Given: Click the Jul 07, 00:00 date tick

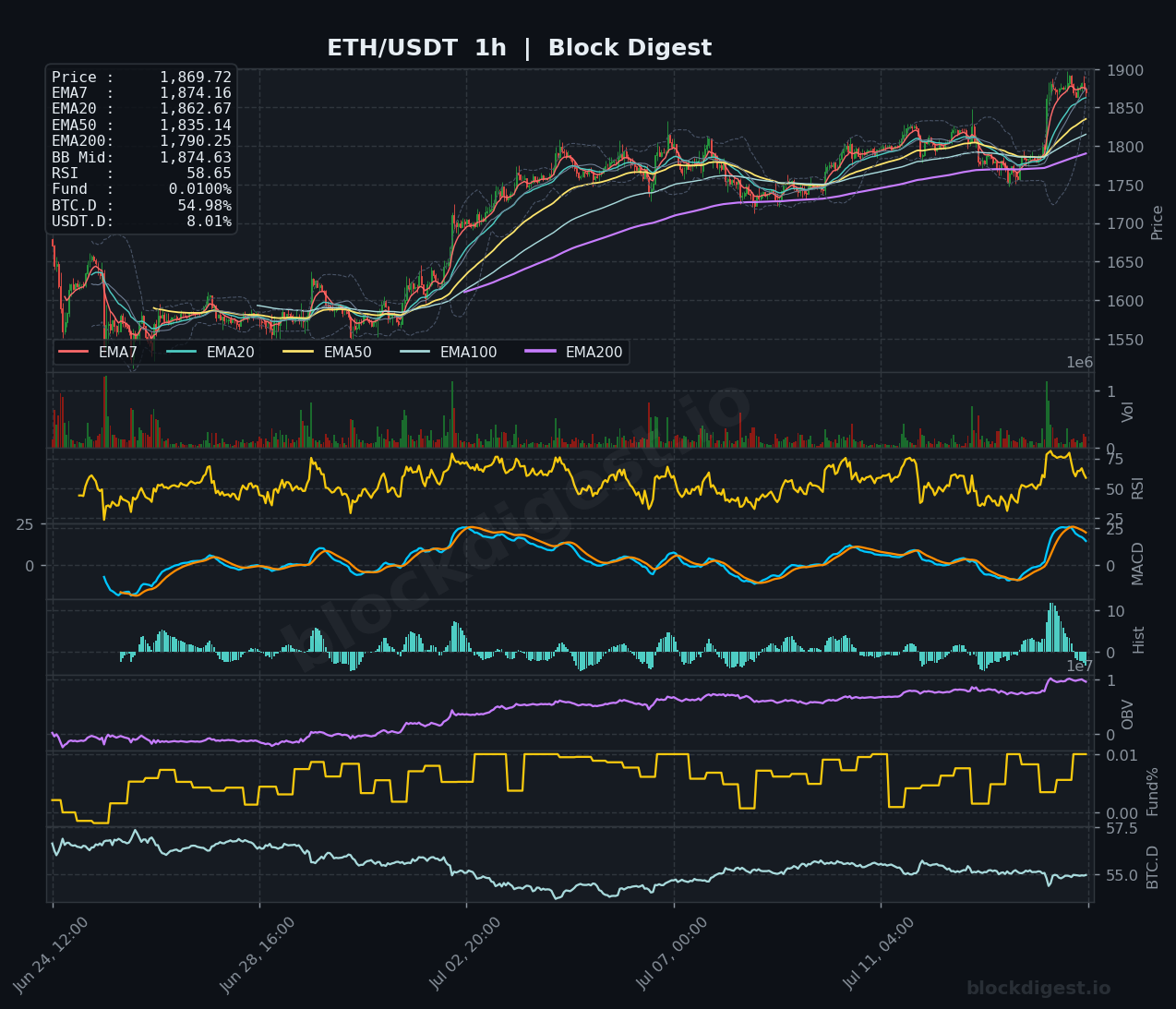Looking at the screenshot, I should pyautogui.click(x=673, y=955).
